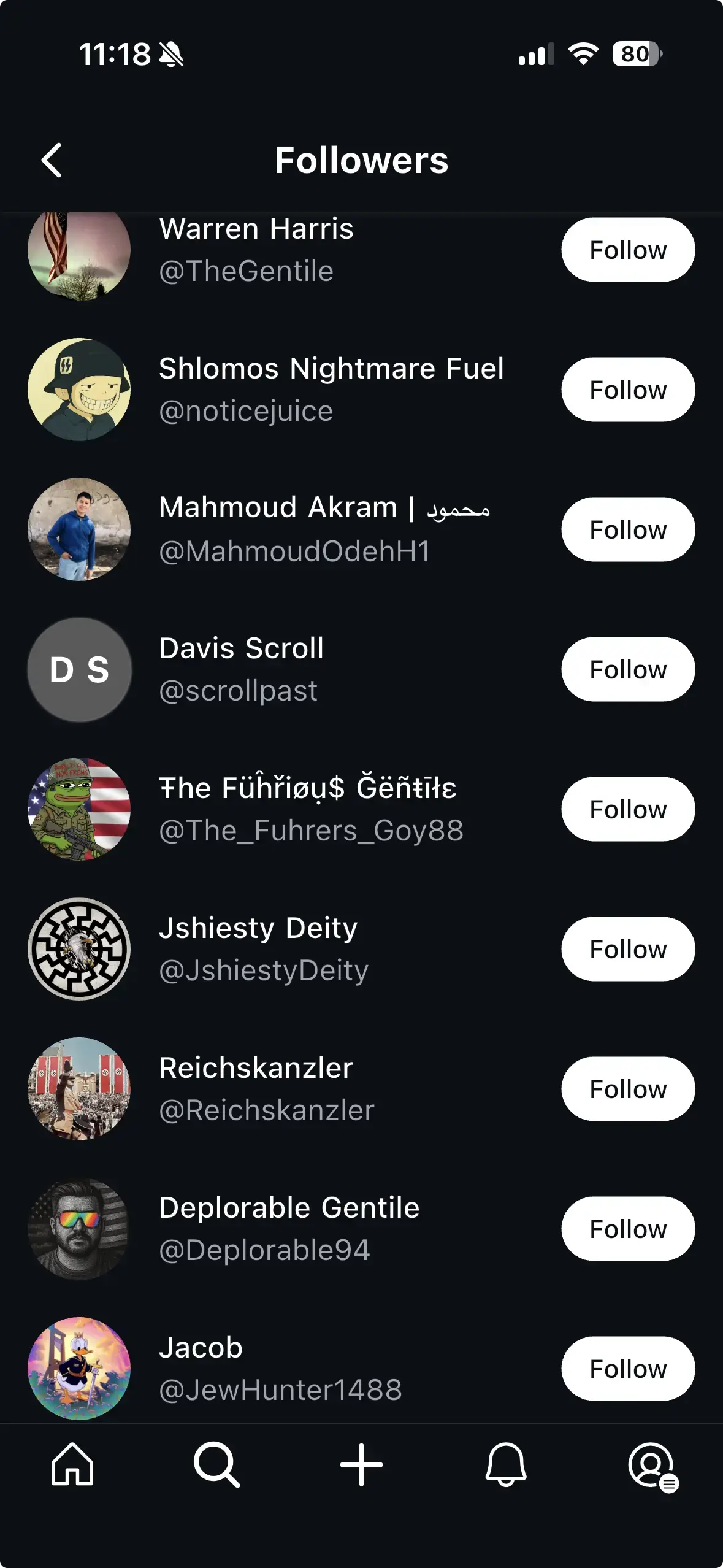Viewport: 723px width, 1568px height.
Task: Open the Home tab in bottom bar
Action: click(72, 1464)
